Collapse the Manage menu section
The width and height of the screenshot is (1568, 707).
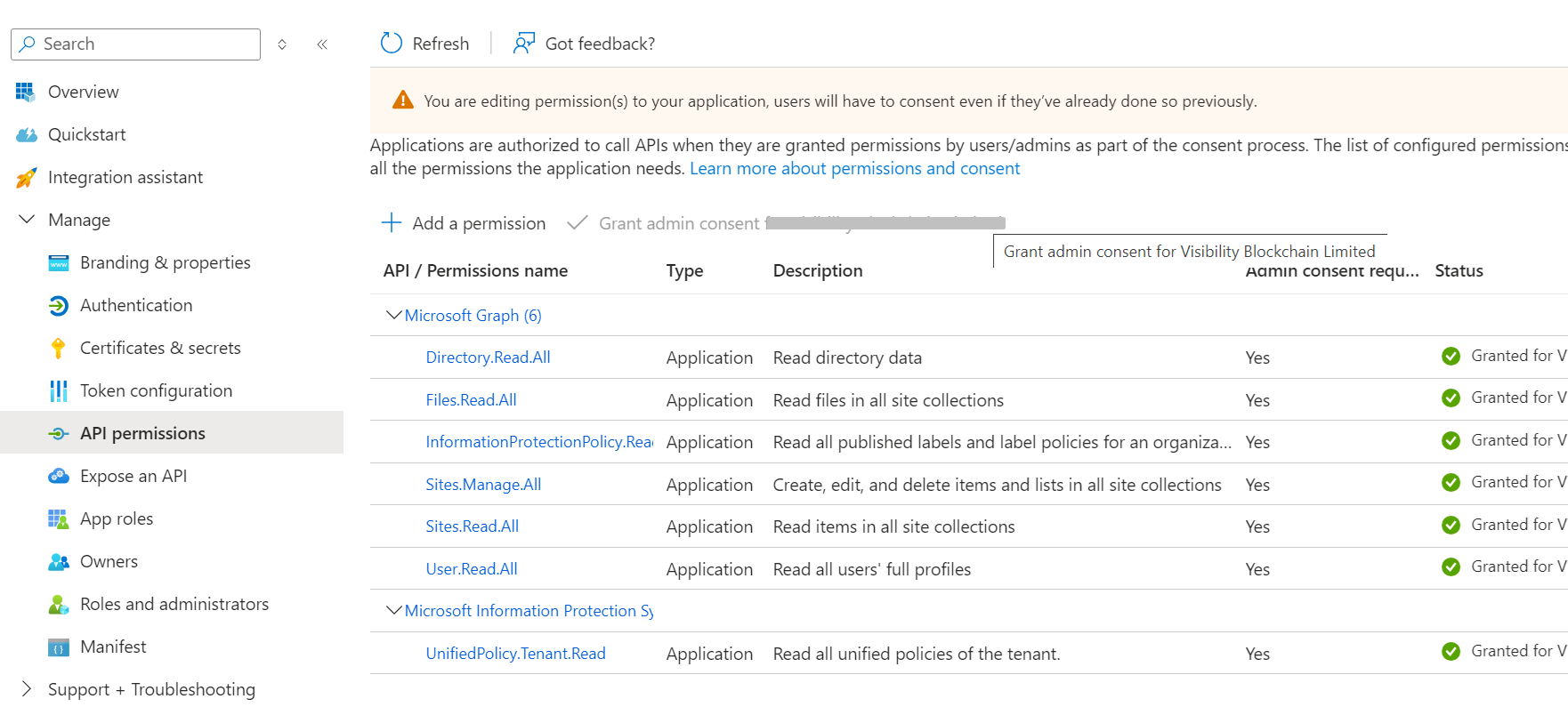27,220
